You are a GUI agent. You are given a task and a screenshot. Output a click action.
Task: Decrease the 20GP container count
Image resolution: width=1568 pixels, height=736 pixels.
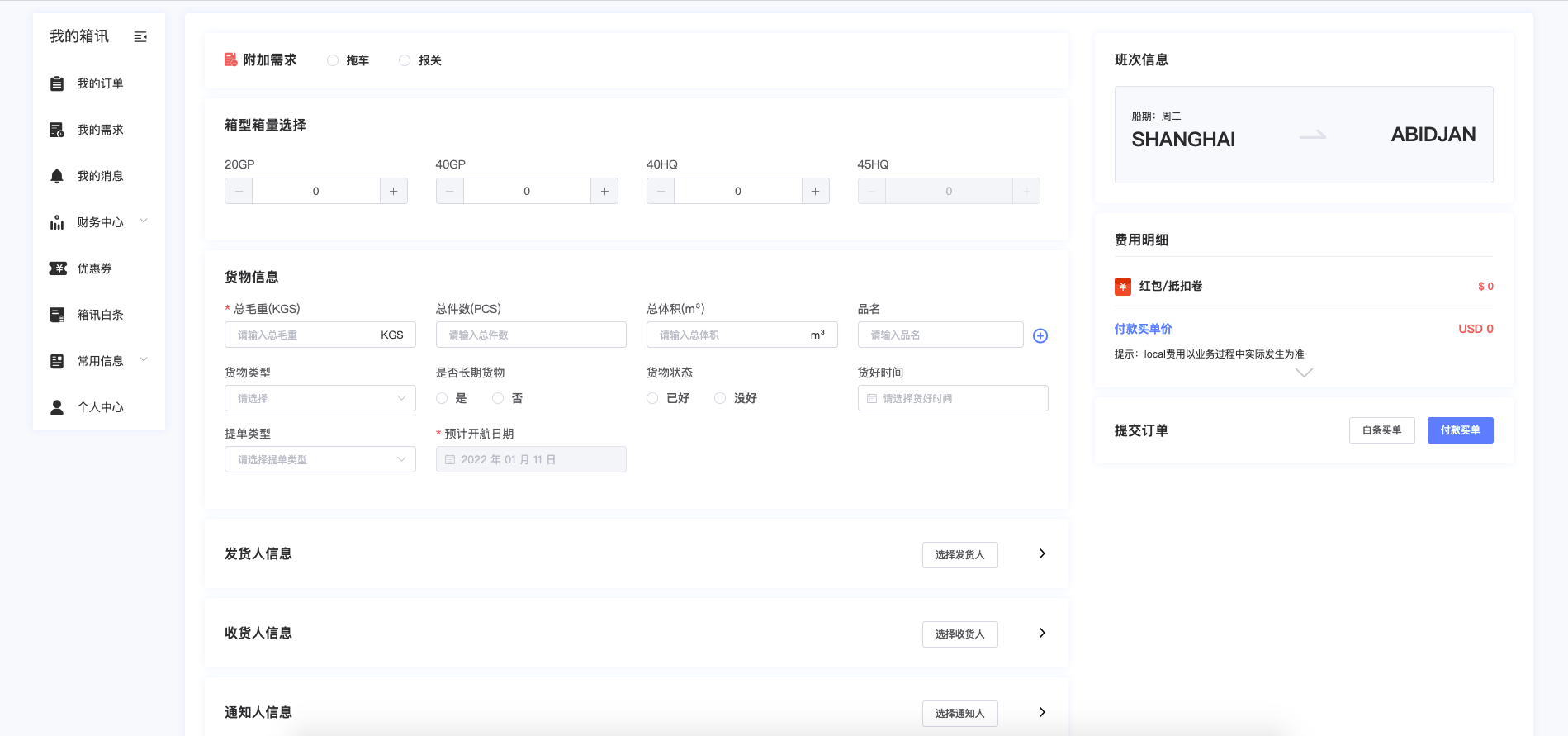click(x=239, y=191)
